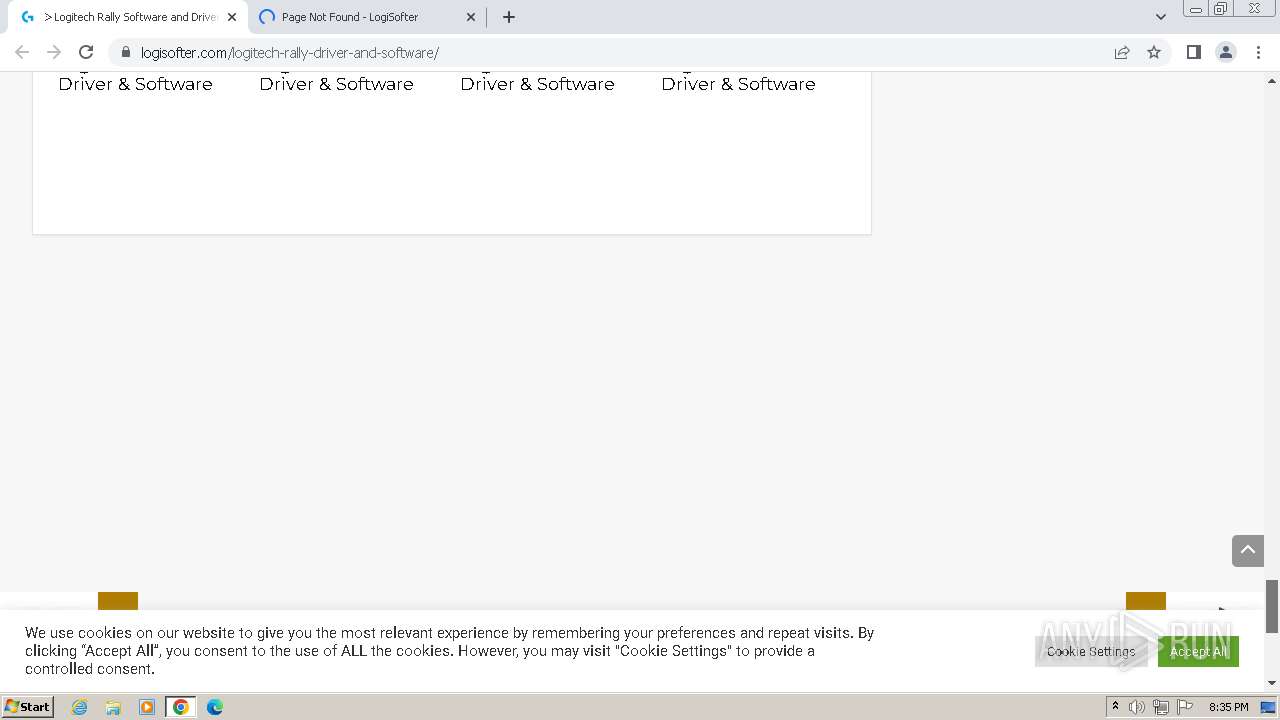Click the scrollbar up arrow

coord(1272,80)
